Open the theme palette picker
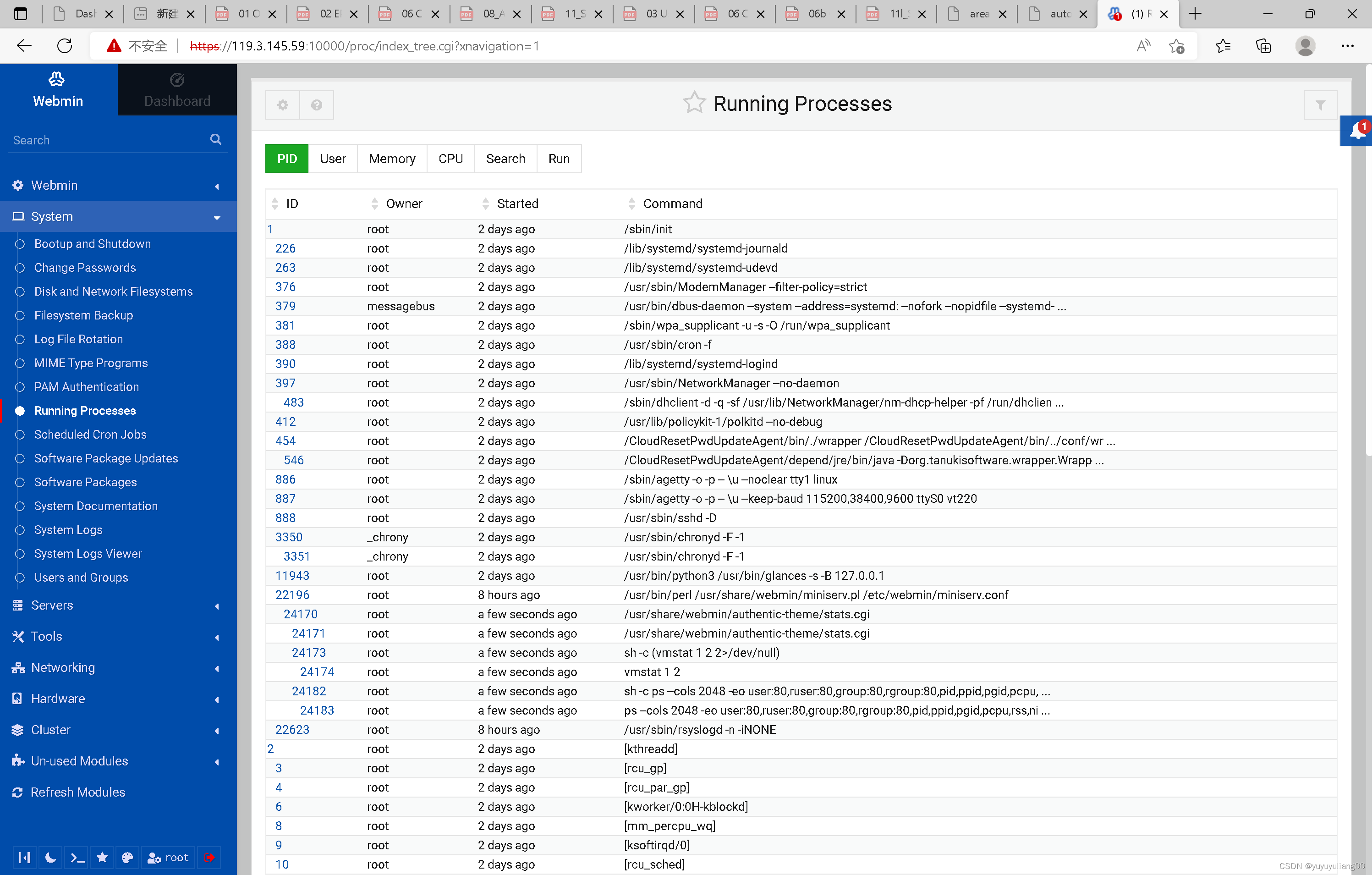 [127, 857]
